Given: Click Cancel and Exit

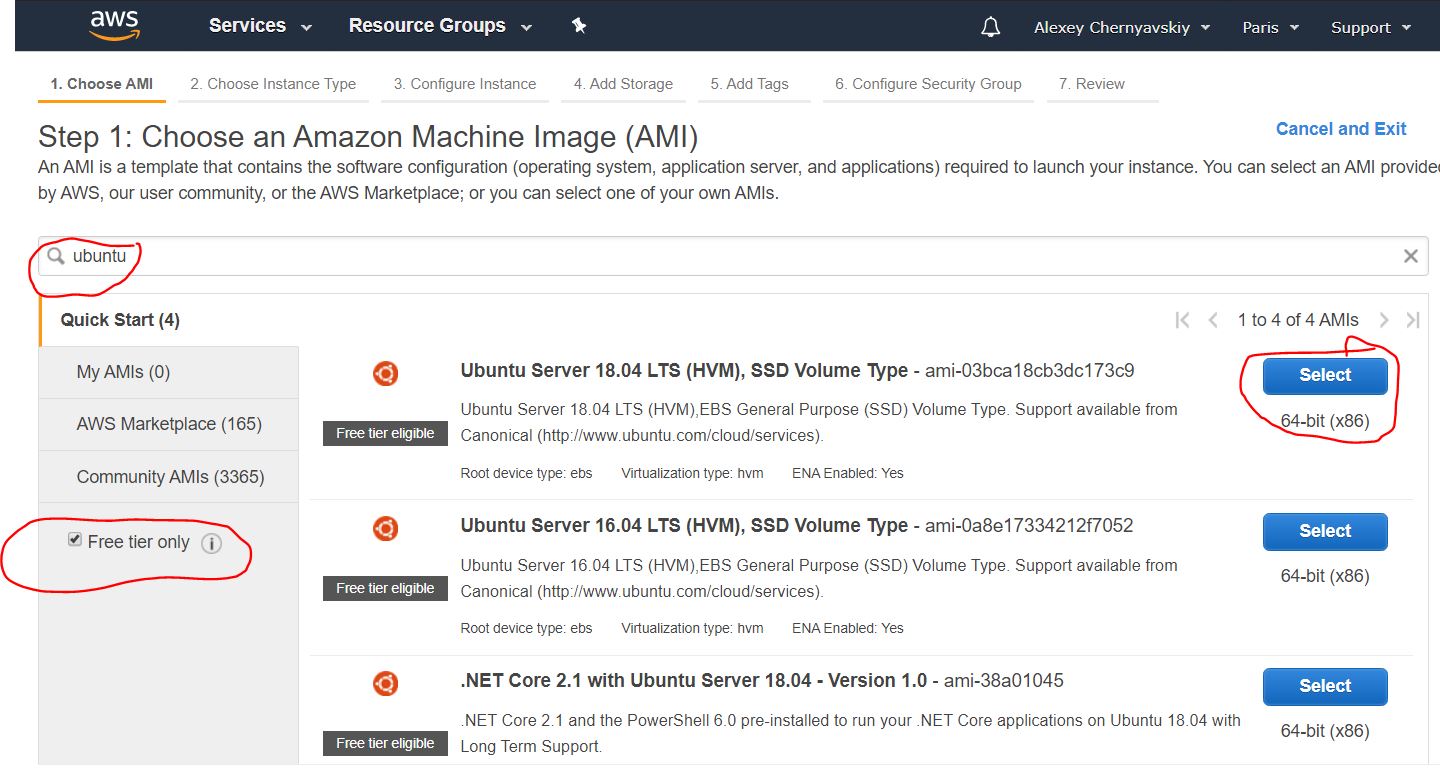Looking at the screenshot, I should (x=1341, y=128).
